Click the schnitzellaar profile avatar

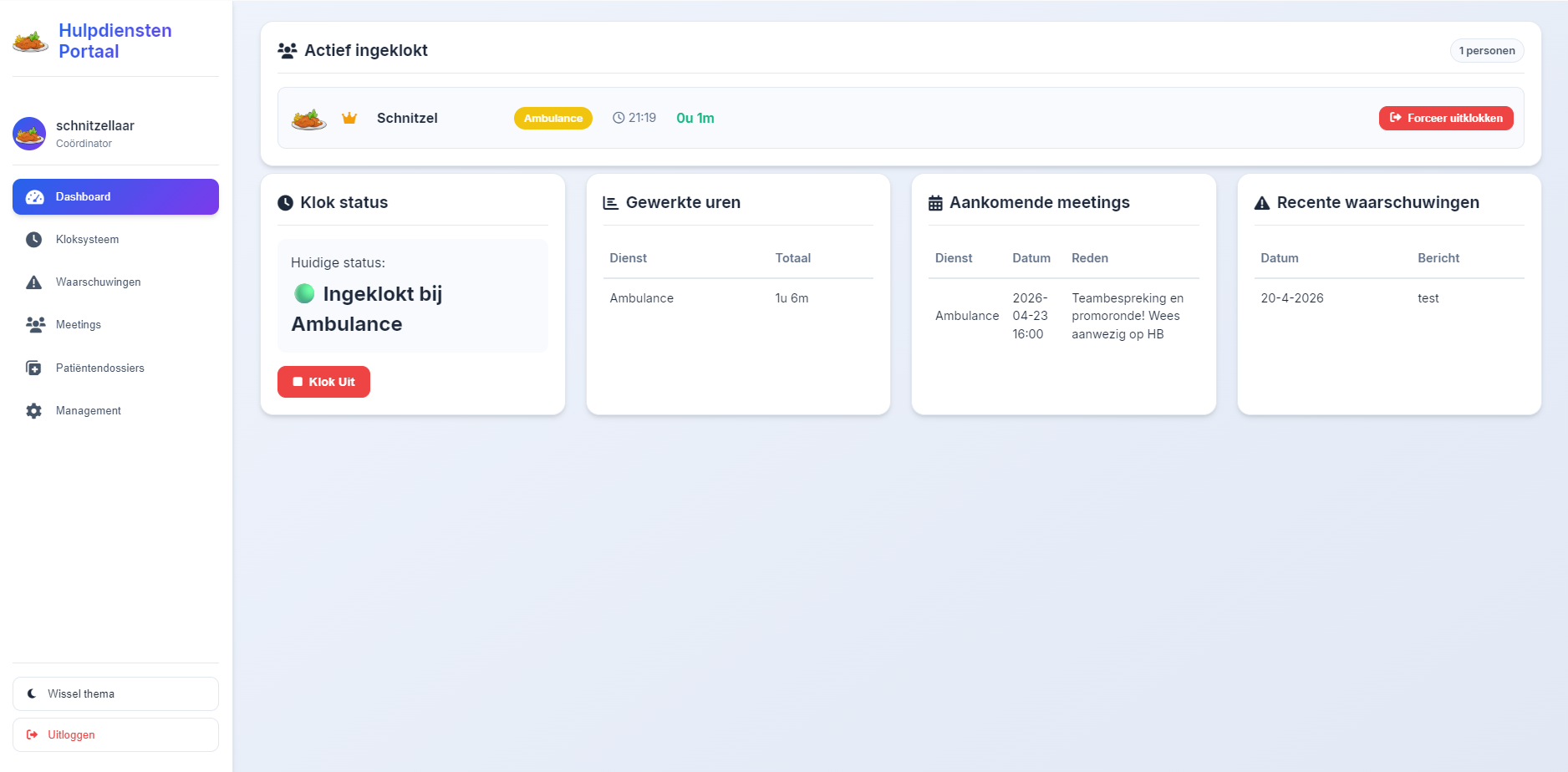pos(29,134)
